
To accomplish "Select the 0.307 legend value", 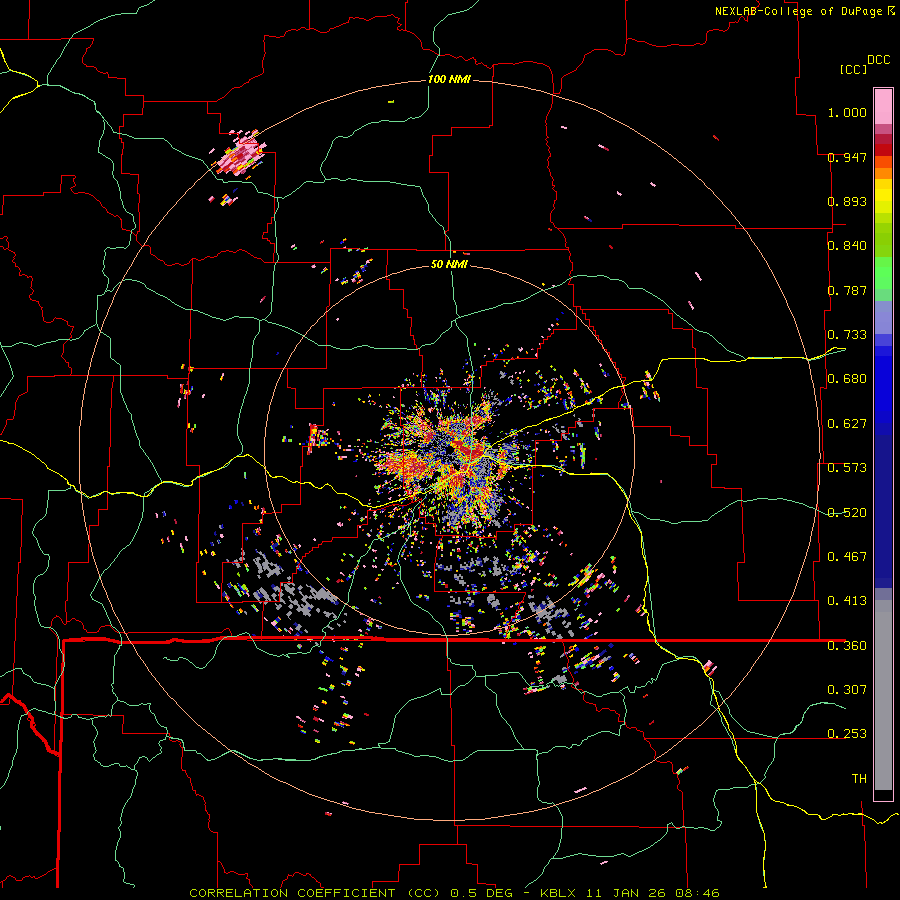I will click(x=847, y=689).
